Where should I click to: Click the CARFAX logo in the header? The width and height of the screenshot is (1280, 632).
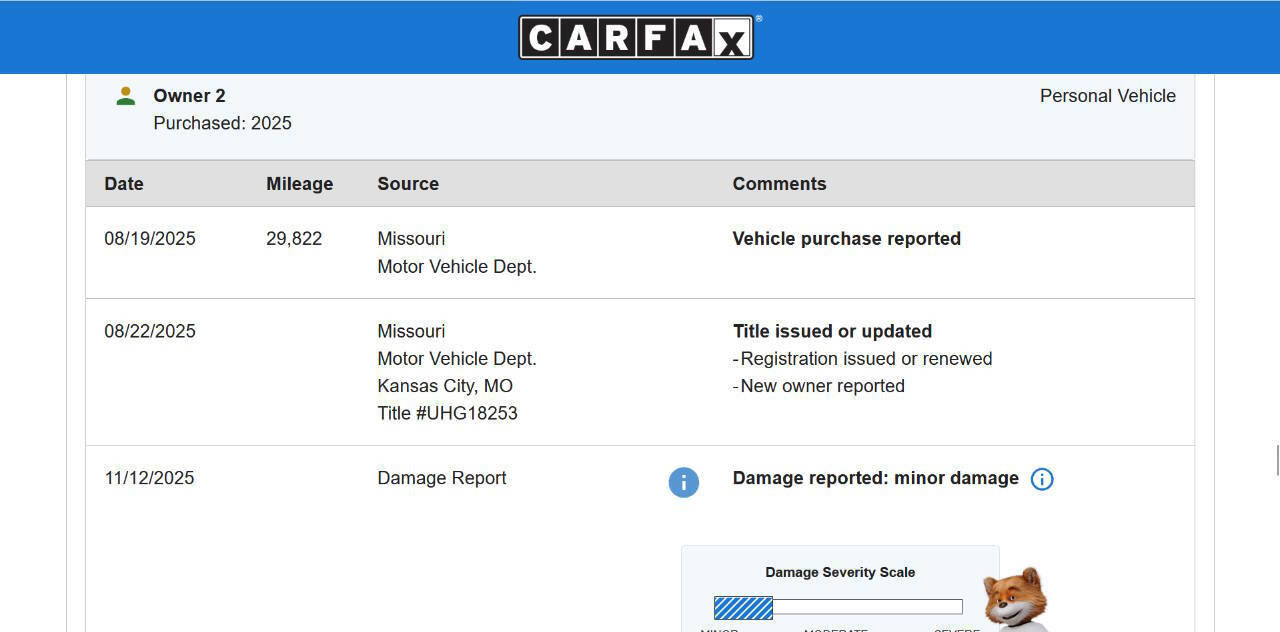[x=636, y=38]
